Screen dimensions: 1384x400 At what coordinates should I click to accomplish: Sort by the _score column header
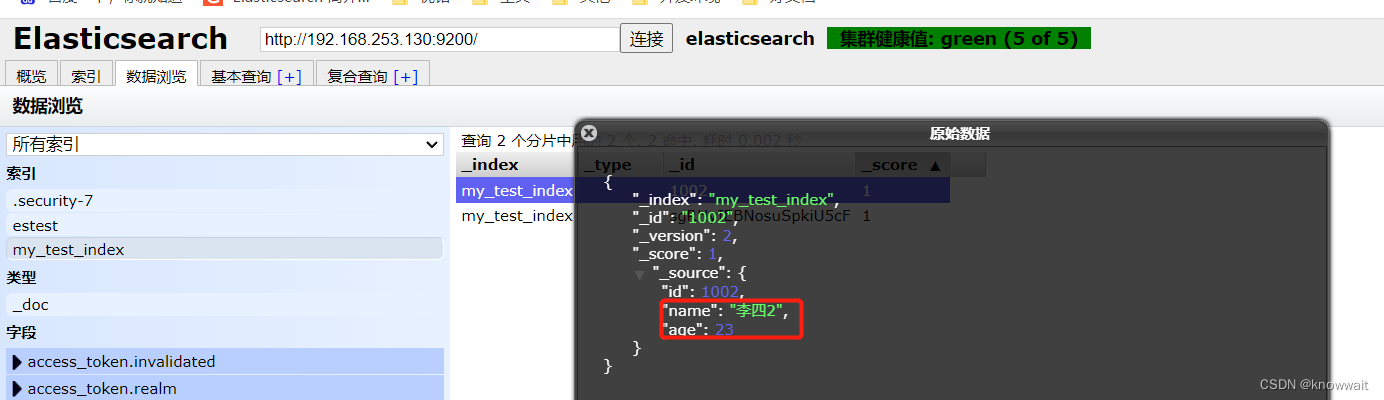coord(902,165)
